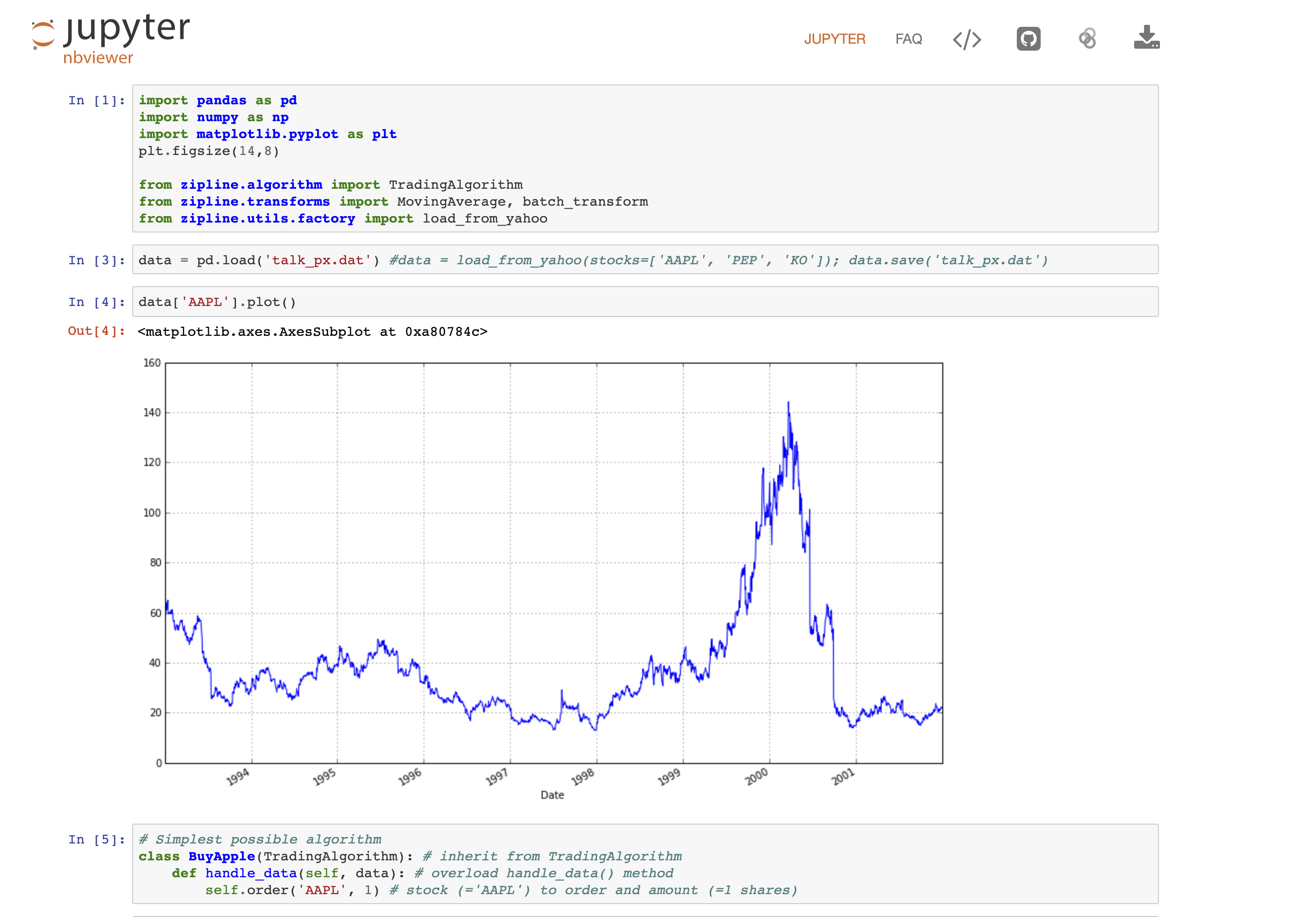The width and height of the screenshot is (1316, 917).
Task: Launch notebook with the Binder rings icon
Action: coord(1087,39)
